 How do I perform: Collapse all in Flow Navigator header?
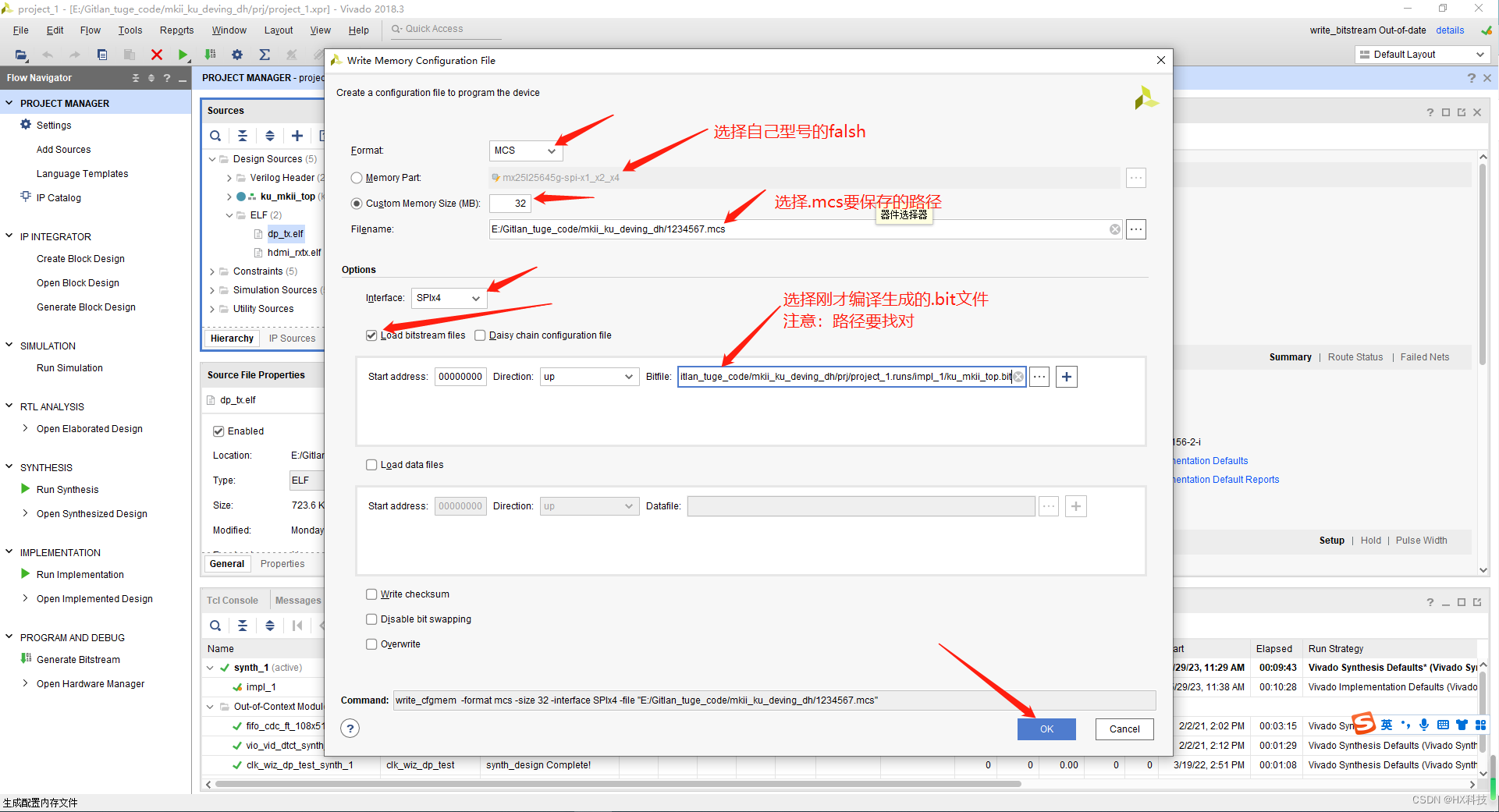pos(136,78)
